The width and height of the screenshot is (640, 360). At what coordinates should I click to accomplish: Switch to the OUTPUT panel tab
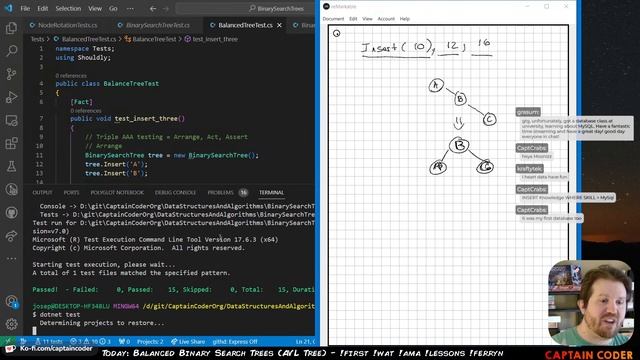[42, 193]
